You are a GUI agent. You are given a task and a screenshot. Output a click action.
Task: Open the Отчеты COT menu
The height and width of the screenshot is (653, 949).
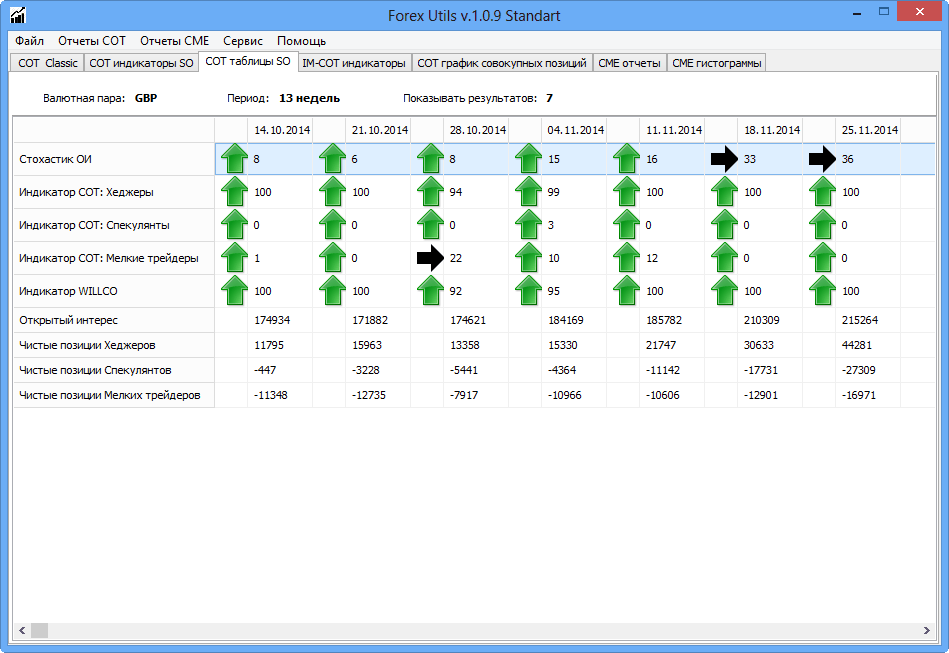pyautogui.click(x=92, y=41)
